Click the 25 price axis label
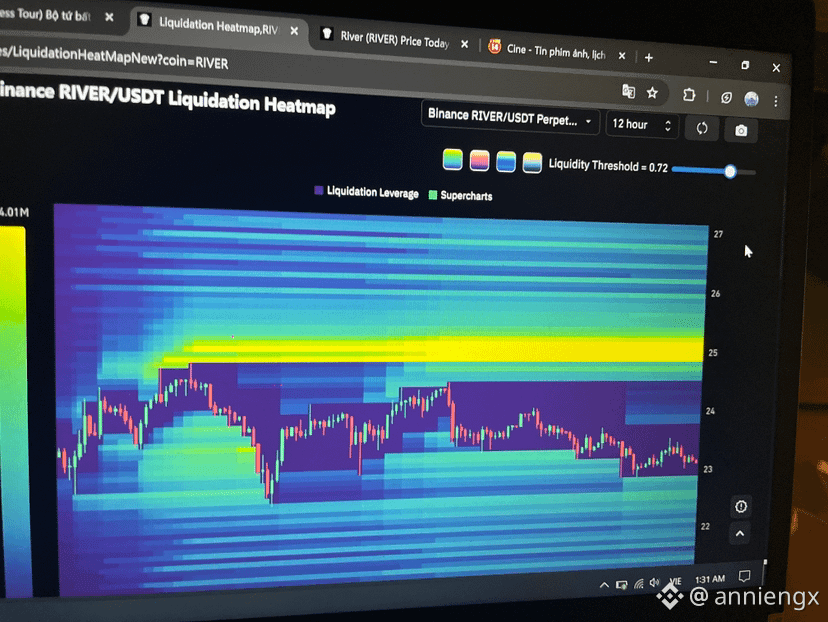 click(713, 353)
